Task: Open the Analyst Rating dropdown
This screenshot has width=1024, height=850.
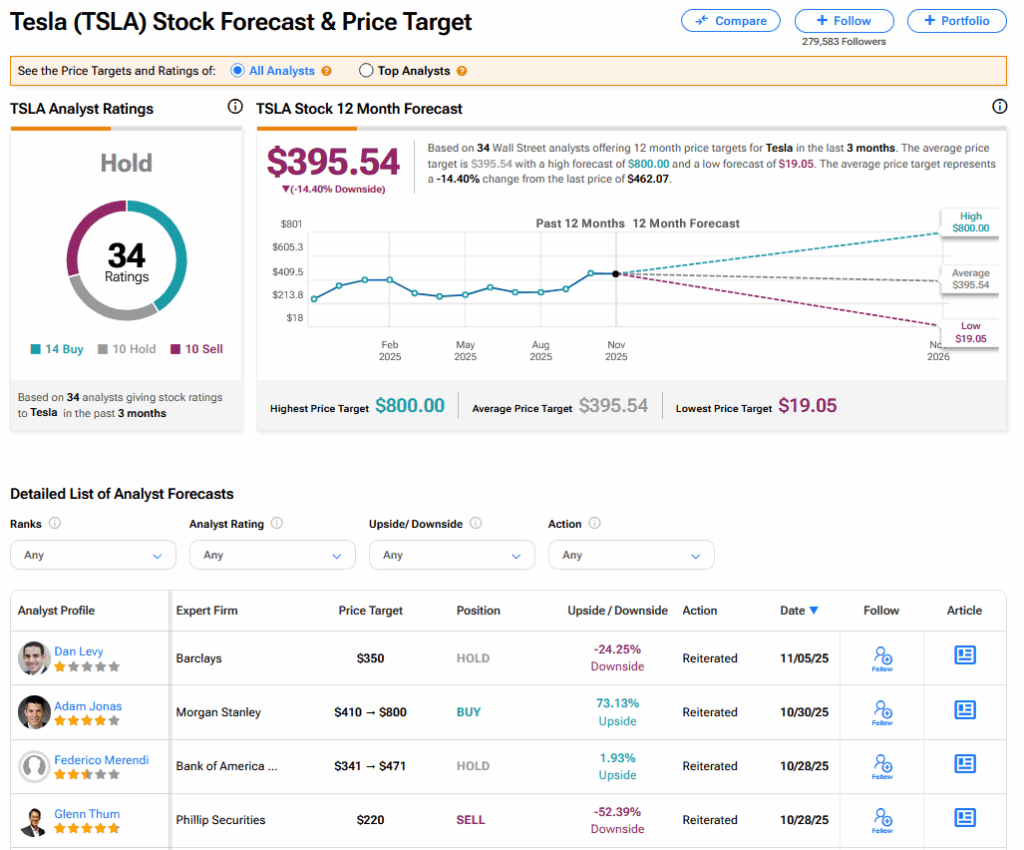Action: (x=272, y=555)
